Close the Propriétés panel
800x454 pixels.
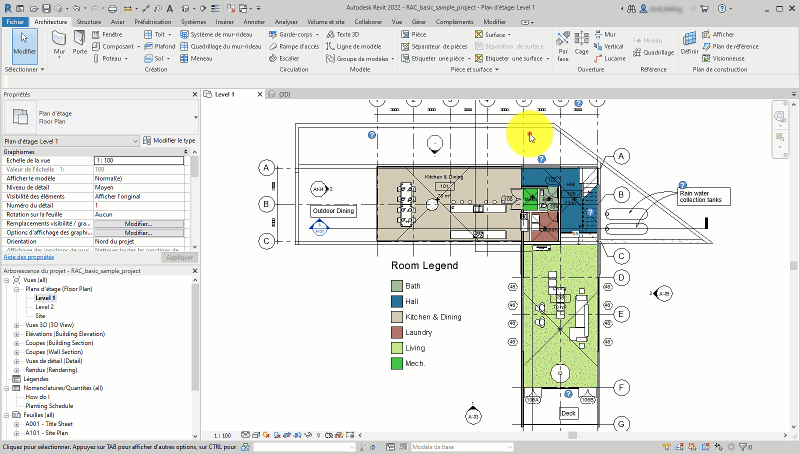coord(195,94)
